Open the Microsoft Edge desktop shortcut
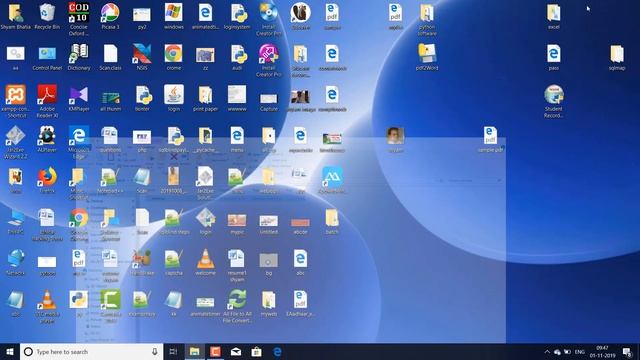 pos(79,142)
